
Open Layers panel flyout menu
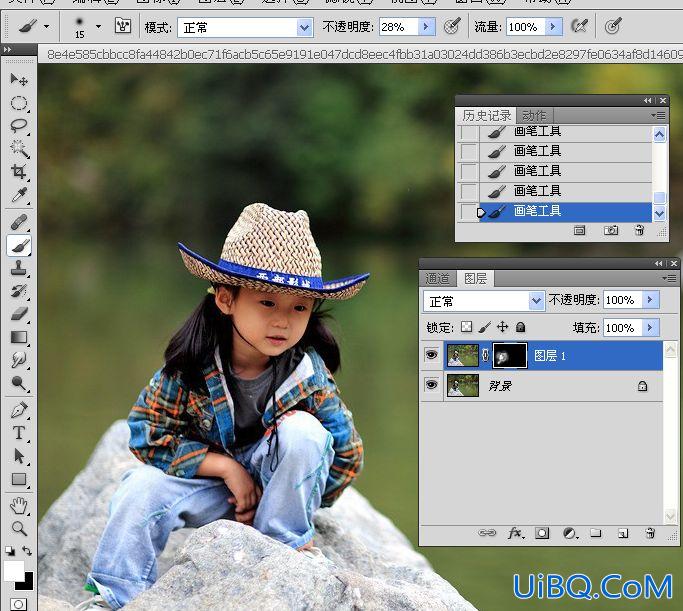[x=669, y=278]
